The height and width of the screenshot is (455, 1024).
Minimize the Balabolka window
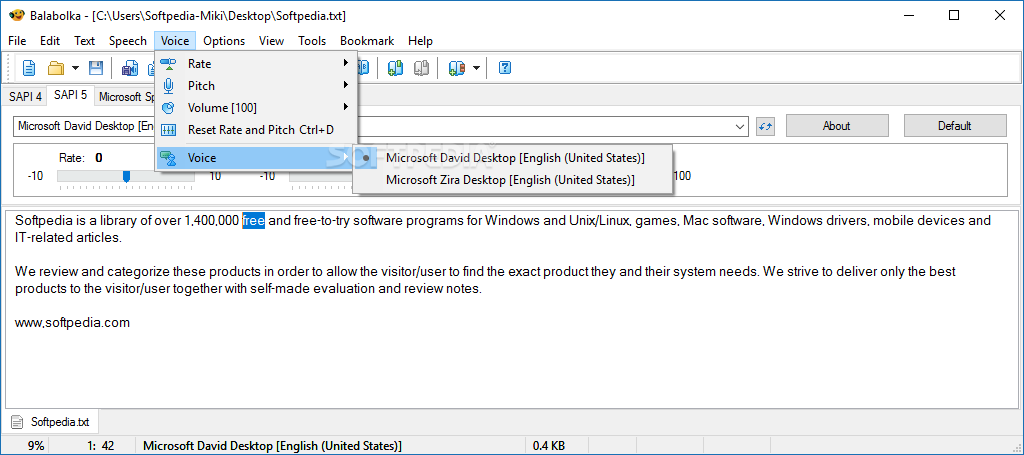point(908,15)
